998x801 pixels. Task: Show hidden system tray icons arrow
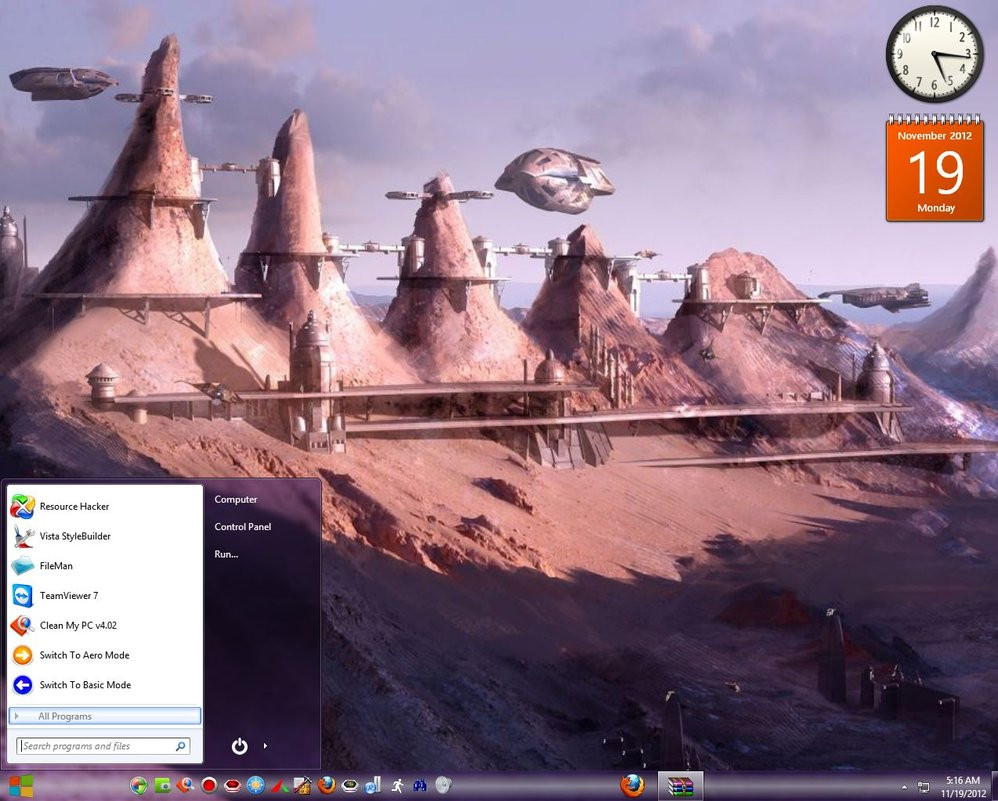pyautogui.click(x=904, y=787)
